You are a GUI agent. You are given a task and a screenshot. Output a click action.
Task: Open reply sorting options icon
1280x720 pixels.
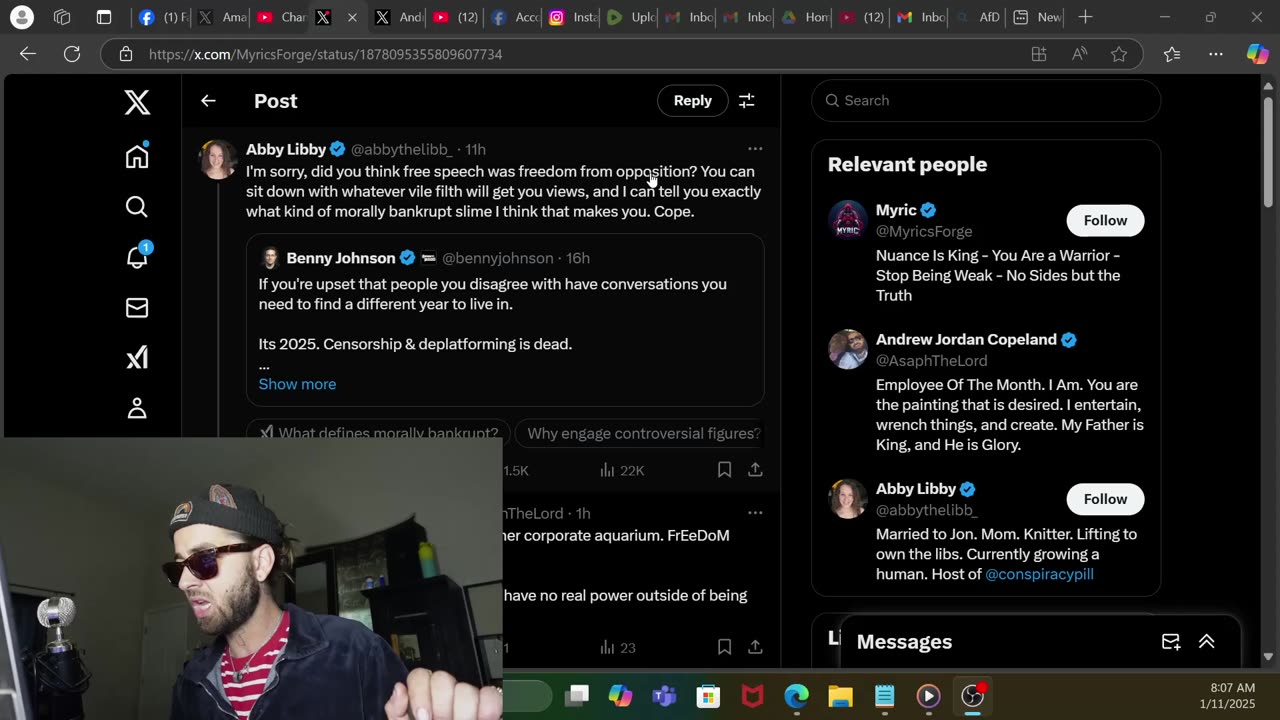coord(746,101)
